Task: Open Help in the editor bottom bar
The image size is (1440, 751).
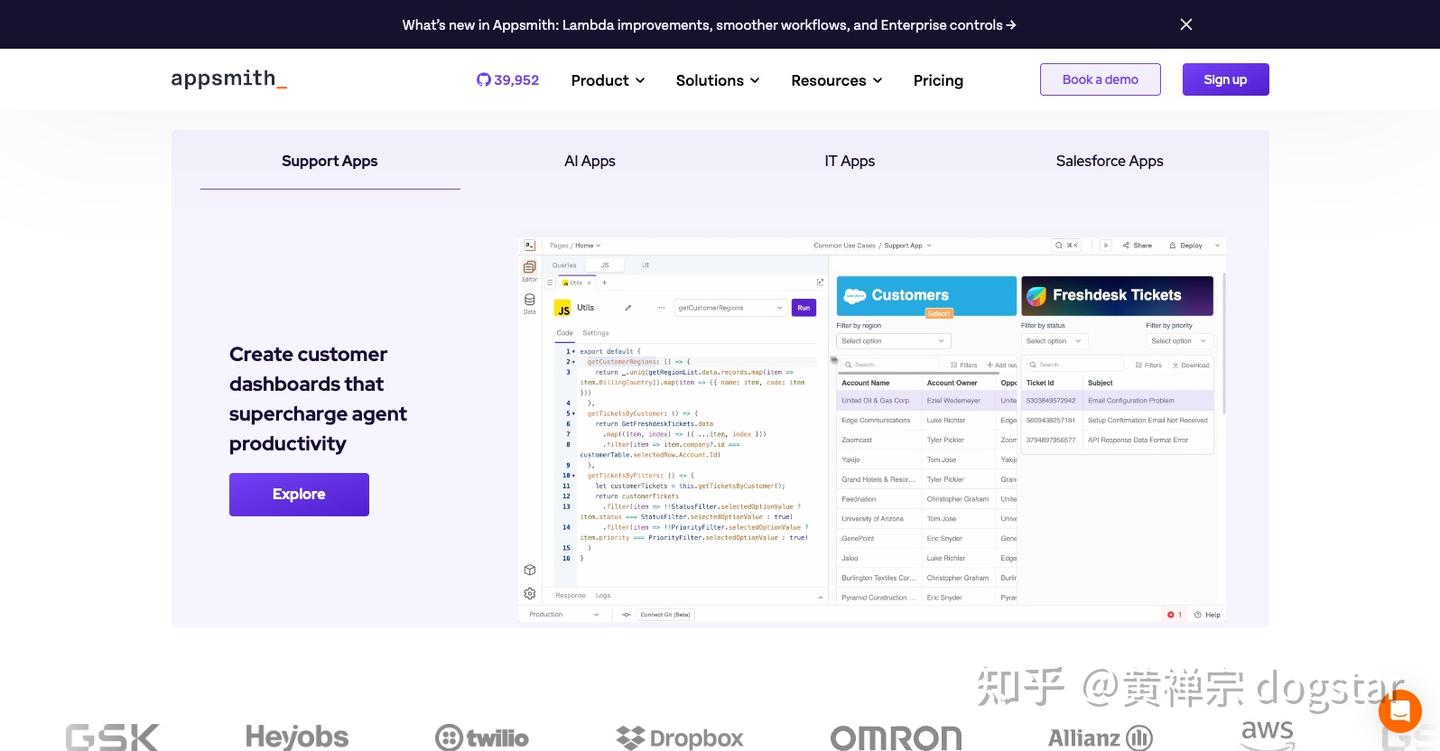Action: (1207, 614)
